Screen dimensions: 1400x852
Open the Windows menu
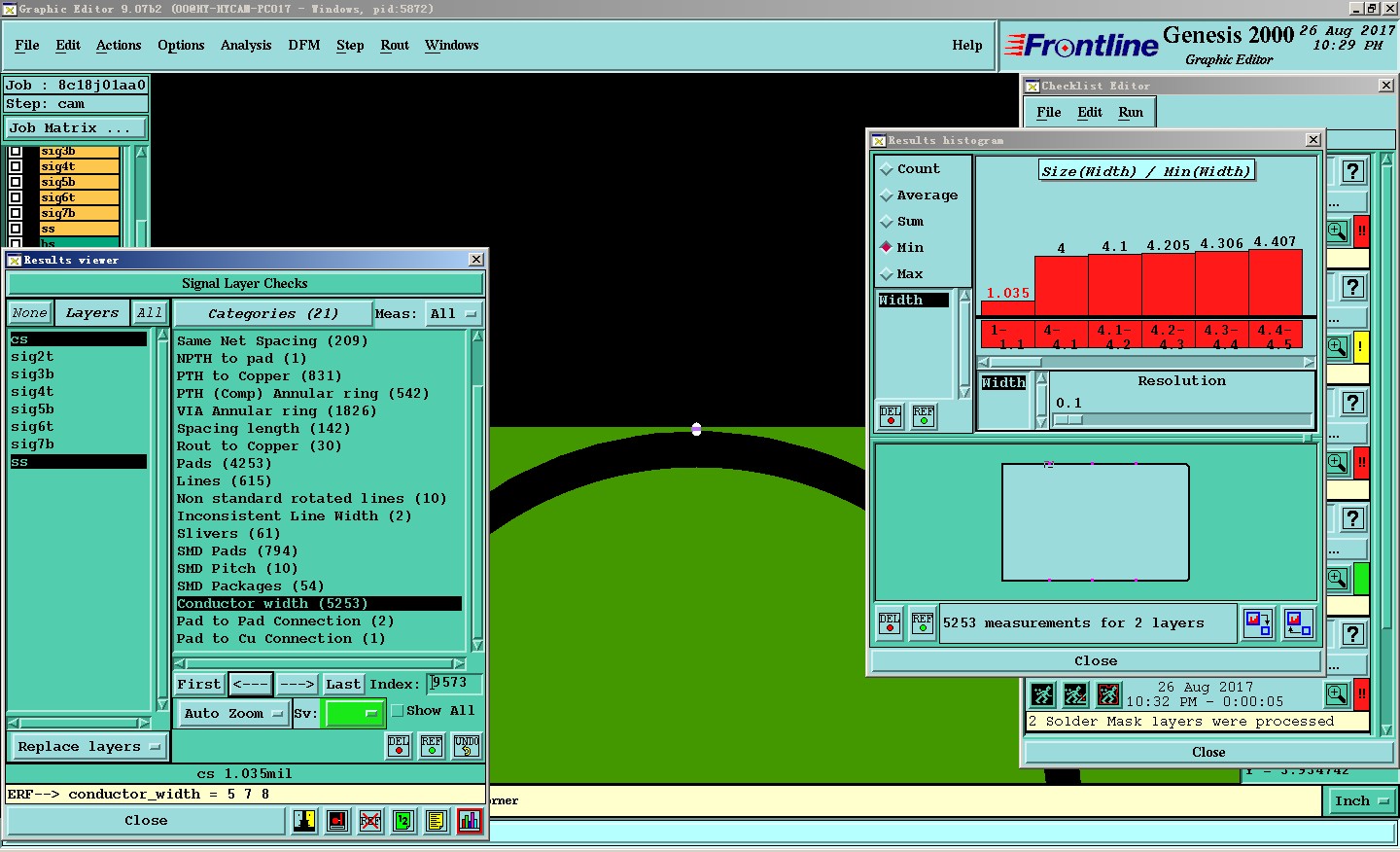[452, 46]
